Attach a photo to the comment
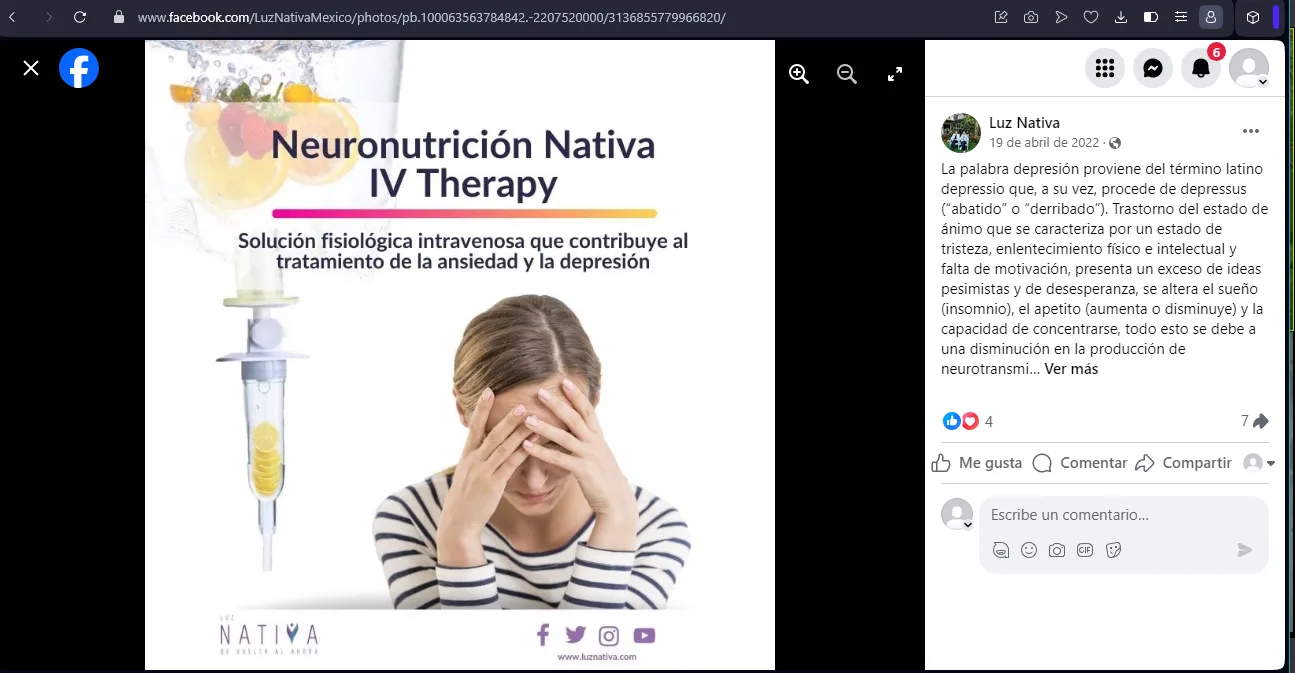Viewport: 1295px width, 673px height. tap(1057, 550)
